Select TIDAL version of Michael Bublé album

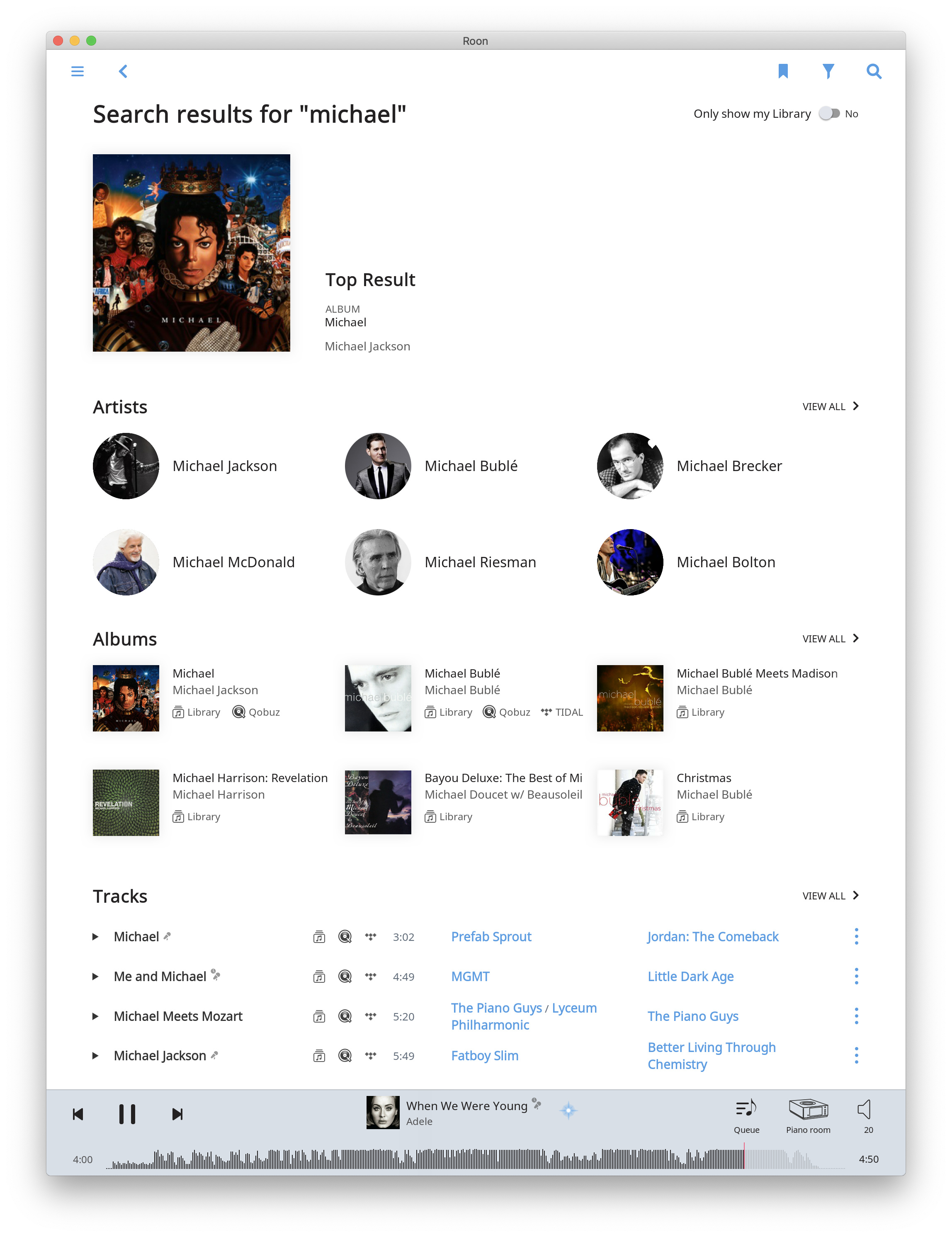[x=561, y=712]
